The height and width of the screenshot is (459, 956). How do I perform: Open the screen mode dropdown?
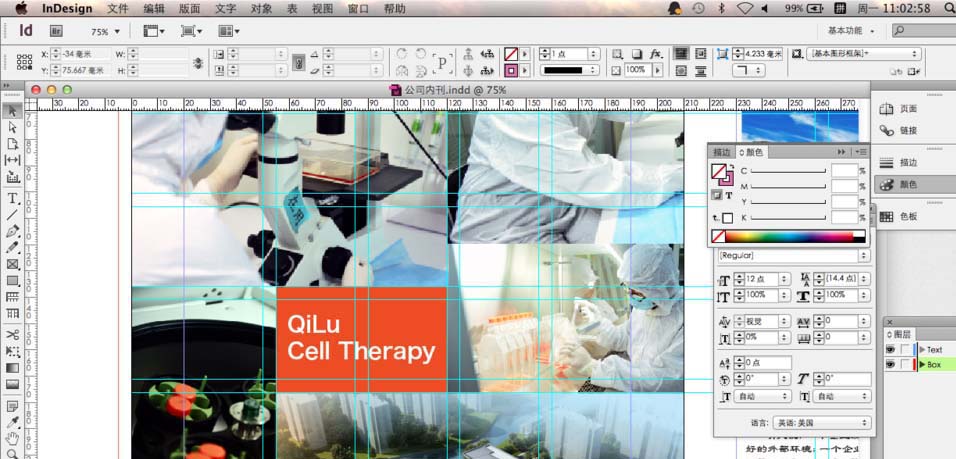click(191, 31)
